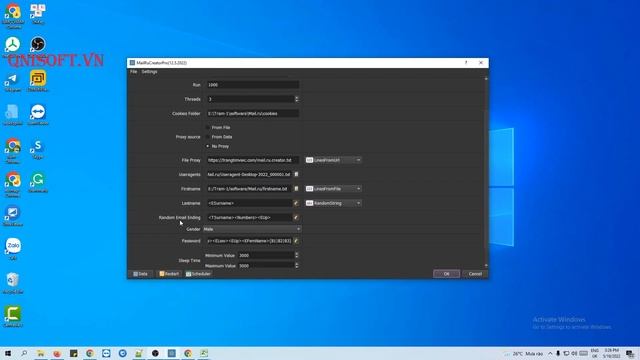Click the Threads number field
640x360 pixels.
click(250, 99)
